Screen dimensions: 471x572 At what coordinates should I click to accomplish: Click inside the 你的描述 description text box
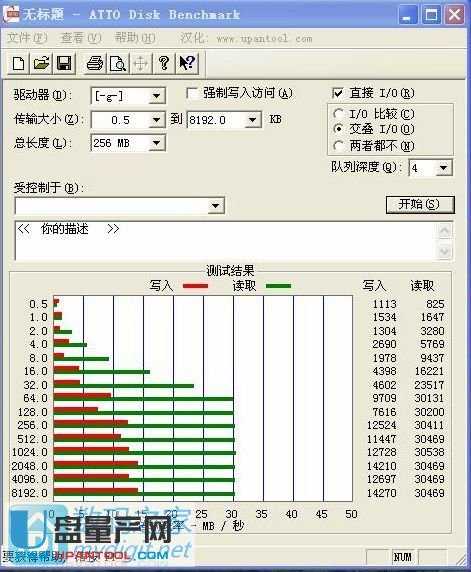coord(225,240)
